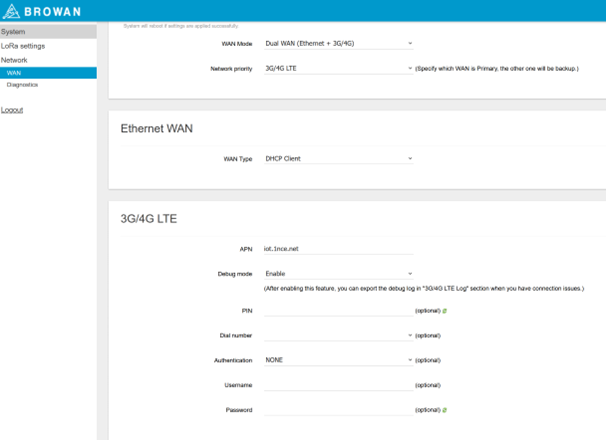Click the 3G/4G LTE section heading
Image resolution: width=606 pixels, height=440 pixels.
149,219
